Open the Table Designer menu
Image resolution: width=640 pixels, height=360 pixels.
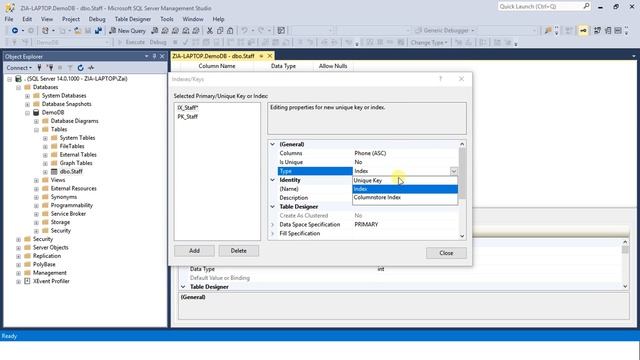(133, 19)
